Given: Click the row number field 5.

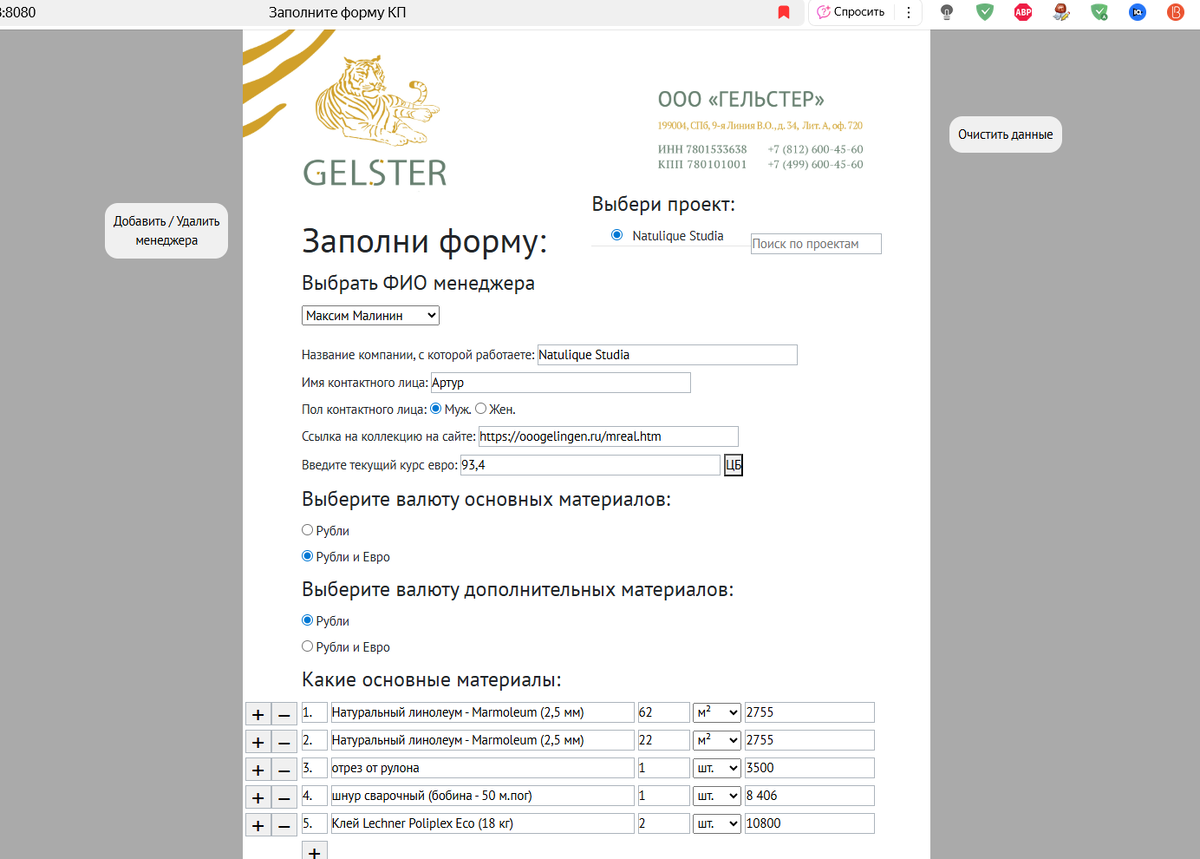Looking at the screenshot, I should pyautogui.click(x=314, y=824).
